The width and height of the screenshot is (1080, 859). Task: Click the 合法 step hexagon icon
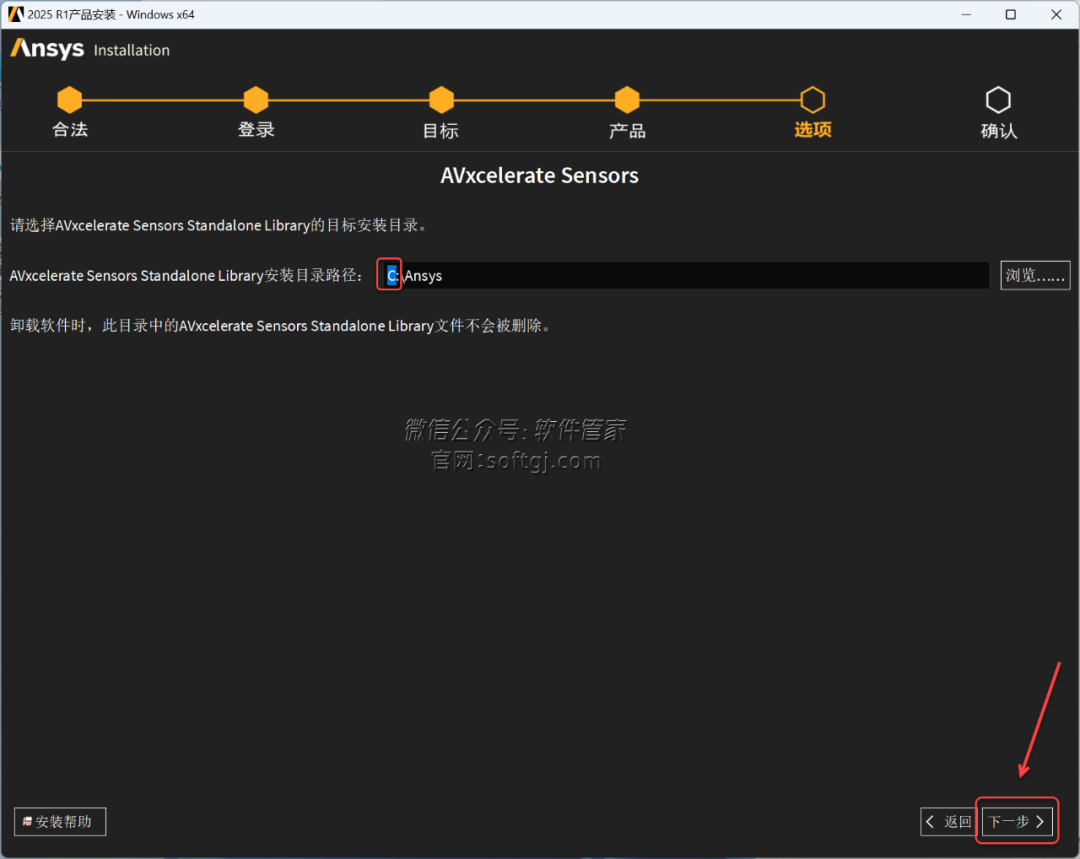(70, 100)
